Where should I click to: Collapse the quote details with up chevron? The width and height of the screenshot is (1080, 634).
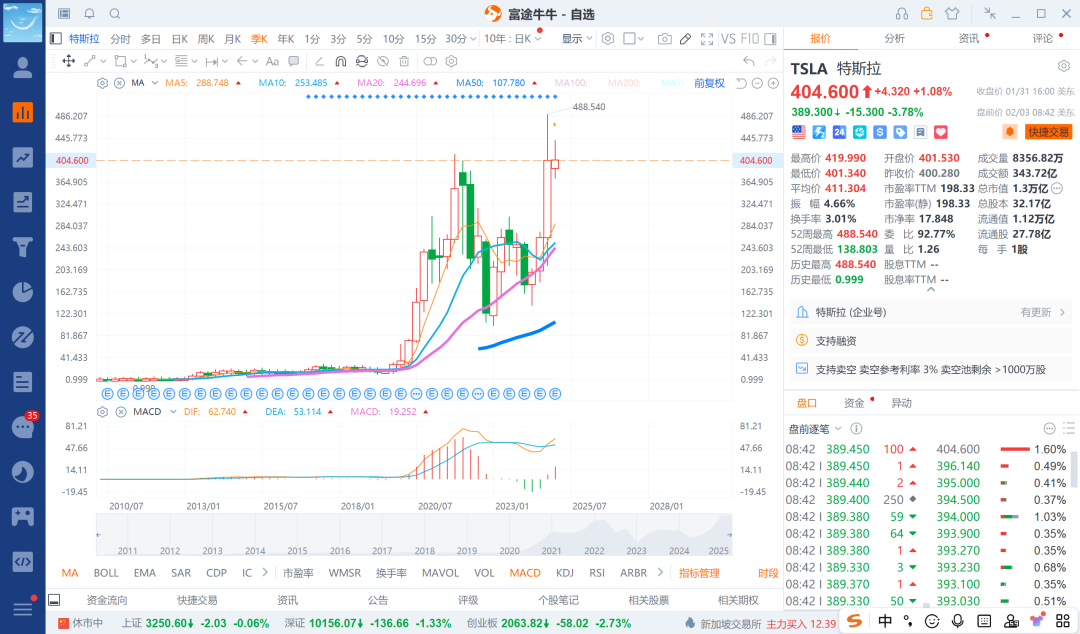click(931, 289)
